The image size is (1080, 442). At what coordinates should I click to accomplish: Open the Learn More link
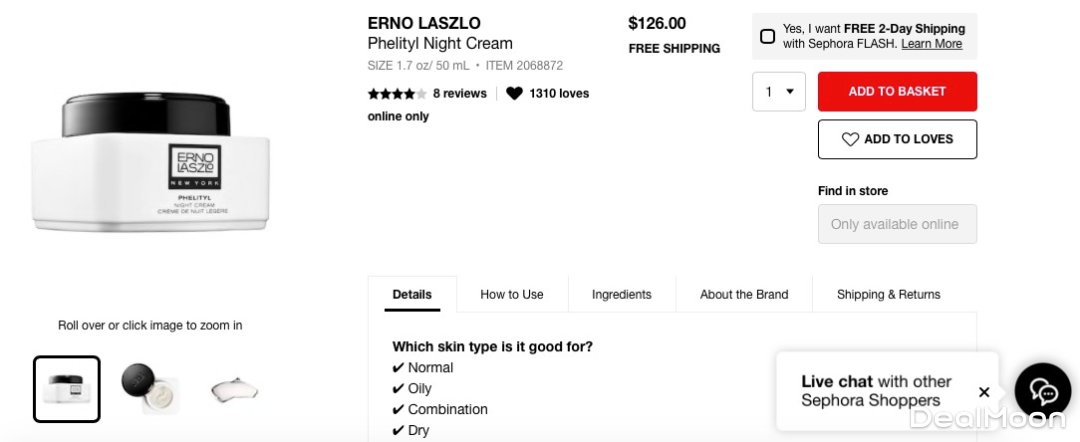click(931, 44)
